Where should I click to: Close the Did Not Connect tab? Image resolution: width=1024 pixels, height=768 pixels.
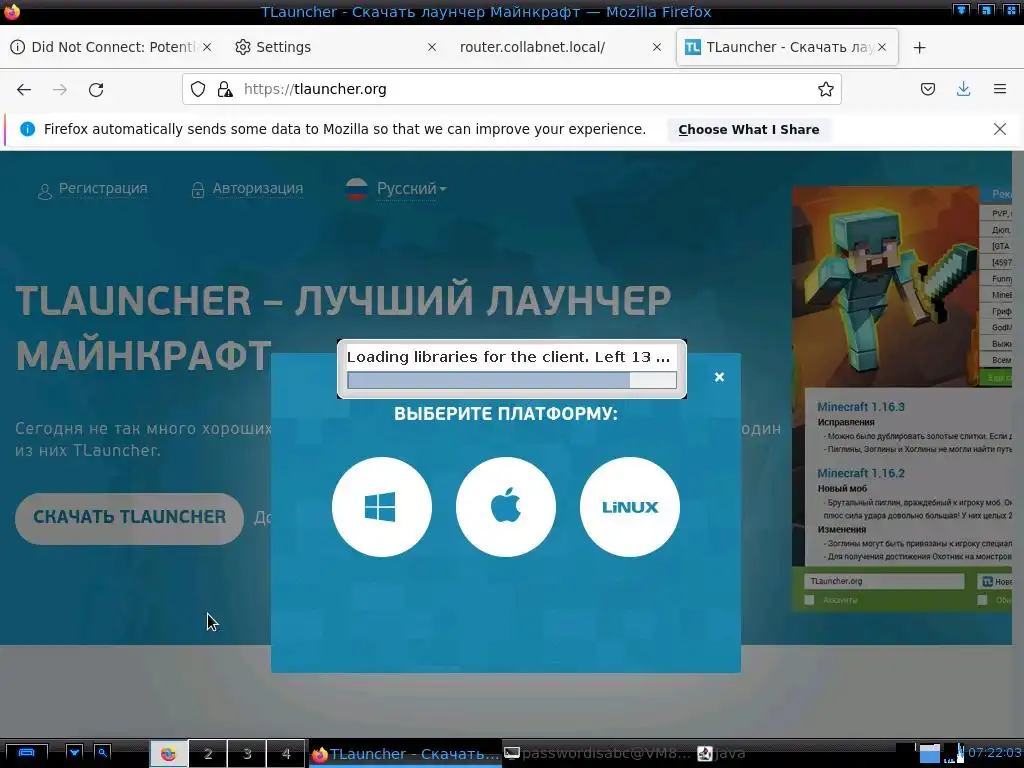pos(206,47)
